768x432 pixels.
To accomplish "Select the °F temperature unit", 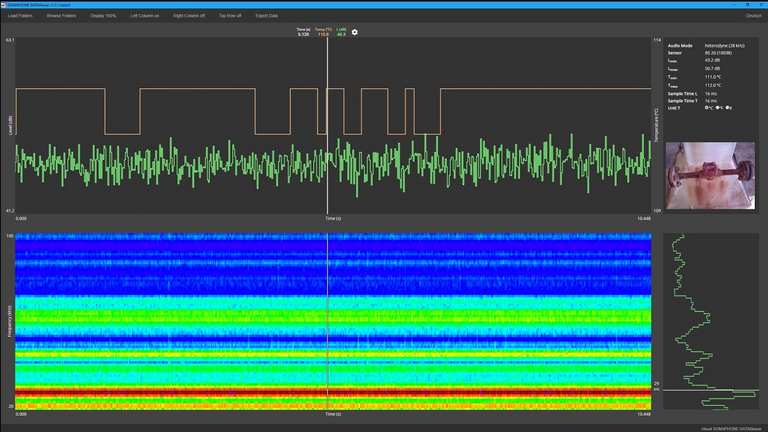I will [x=718, y=107].
